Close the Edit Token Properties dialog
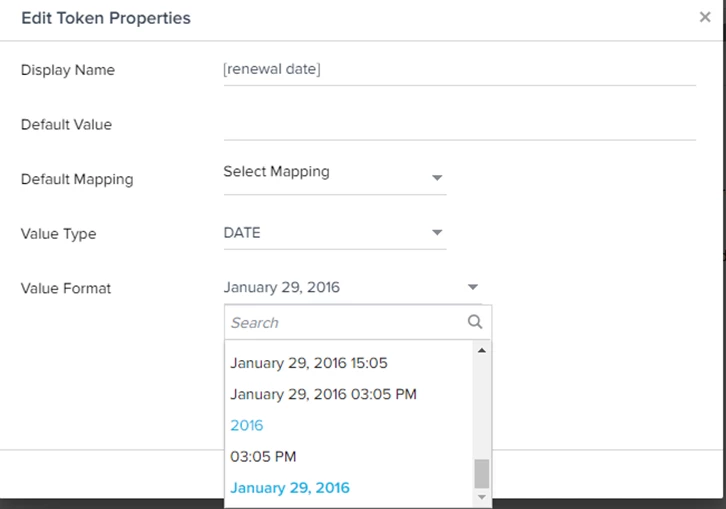Image resolution: width=726 pixels, height=509 pixels. click(705, 18)
